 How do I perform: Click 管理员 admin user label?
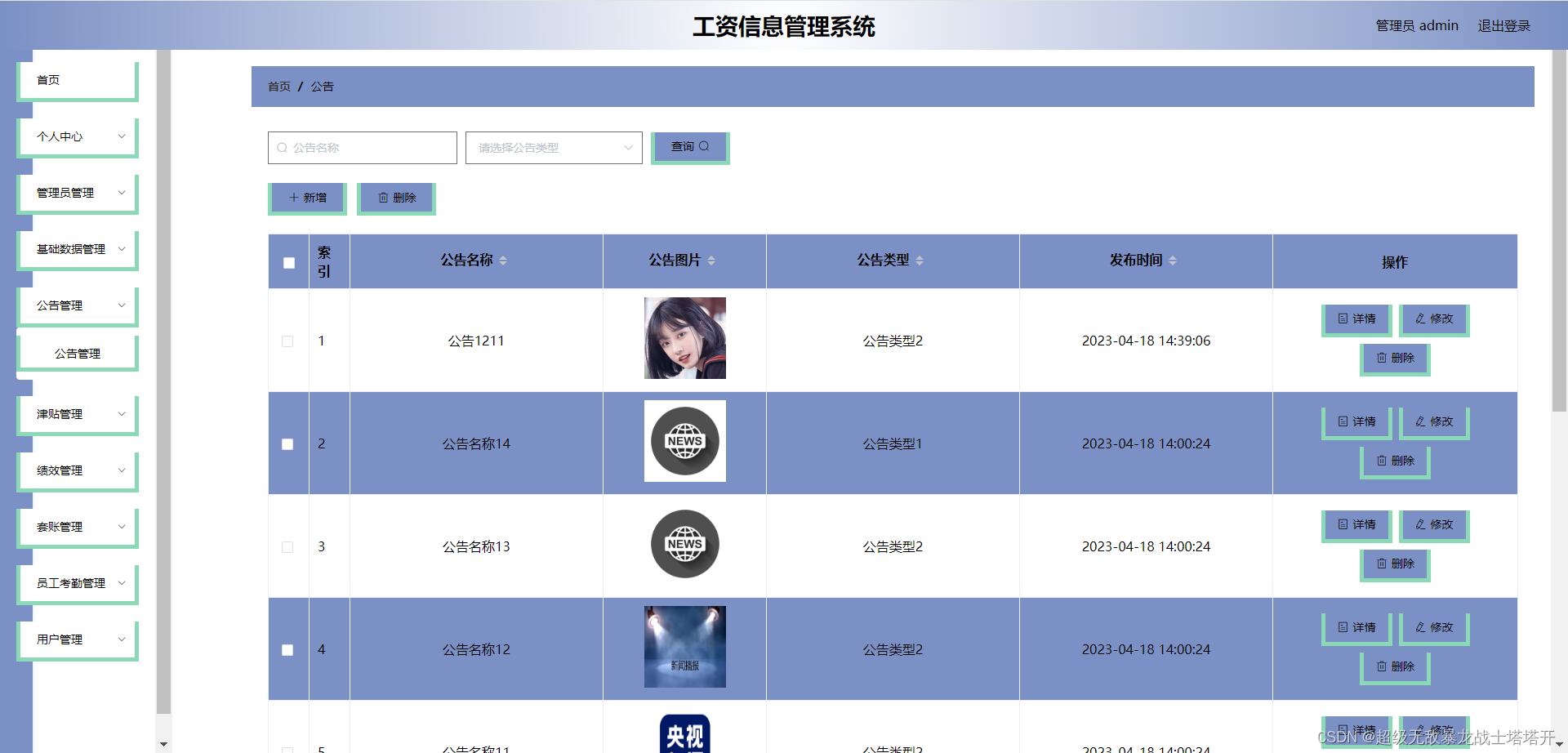(1417, 26)
